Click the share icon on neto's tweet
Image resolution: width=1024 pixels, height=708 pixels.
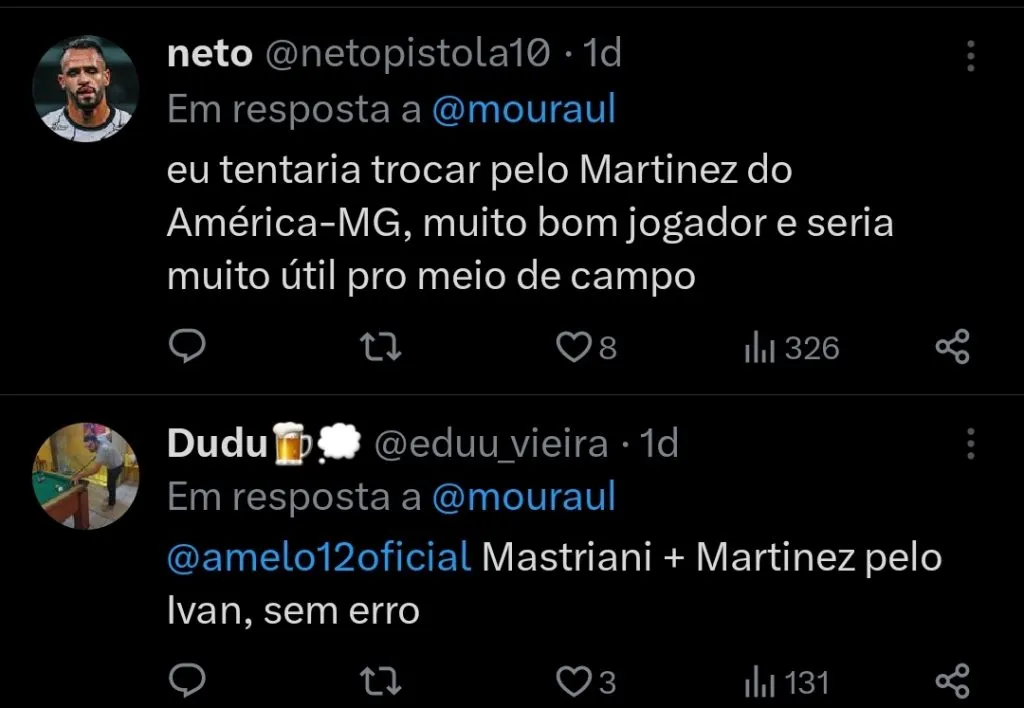click(953, 344)
